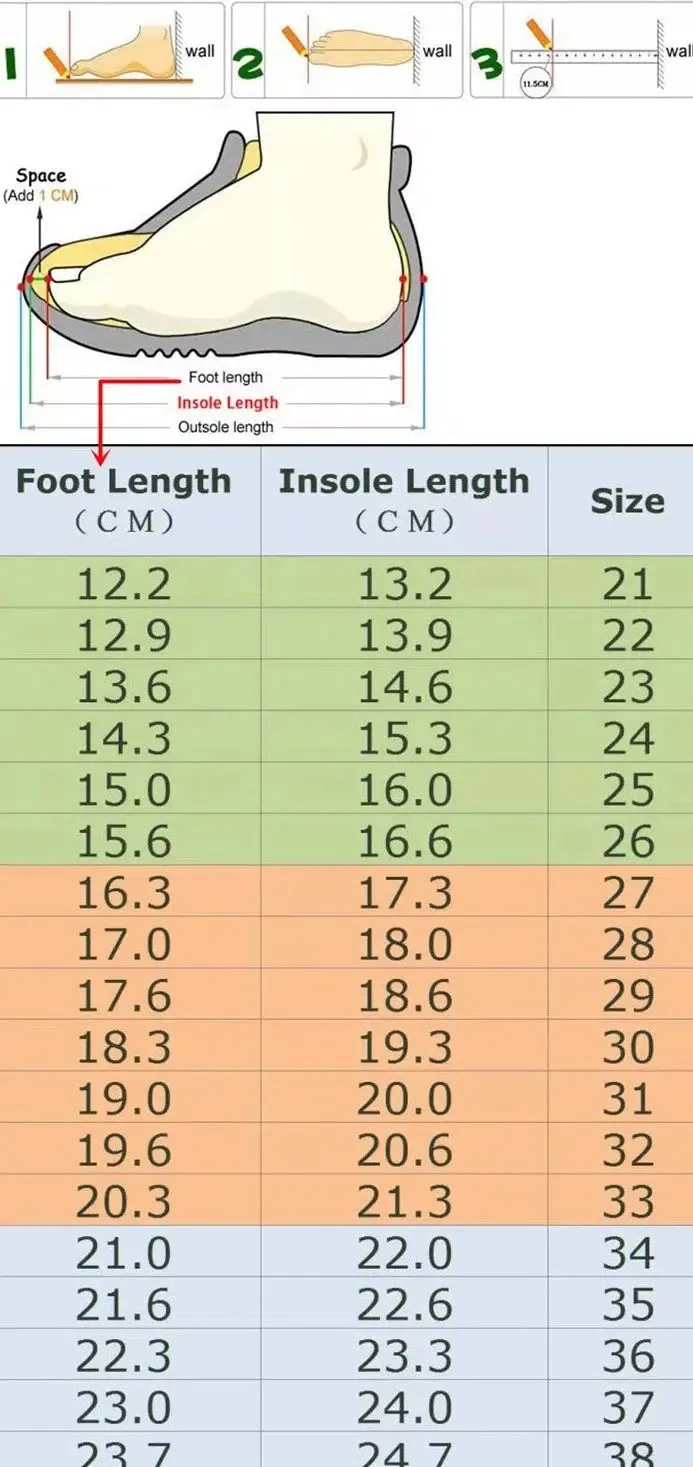Click foot length 19.0 cell
693x1467 pixels.
(x=124, y=1099)
